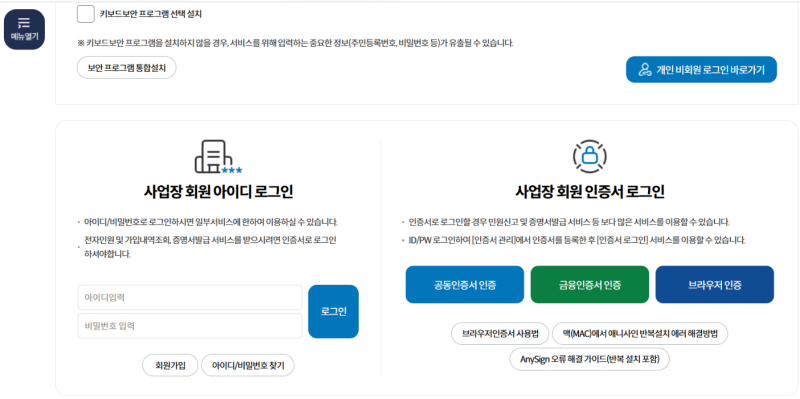Open 회원가입 sign-up page
This screenshot has height=399, width=800.
(170, 365)
